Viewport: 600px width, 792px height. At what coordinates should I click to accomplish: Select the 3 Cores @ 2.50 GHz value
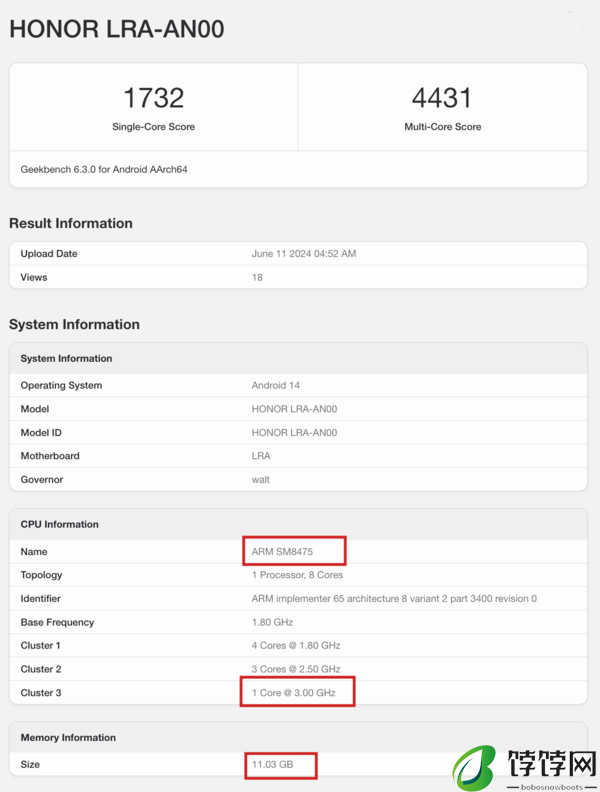(x=296, y=669)
